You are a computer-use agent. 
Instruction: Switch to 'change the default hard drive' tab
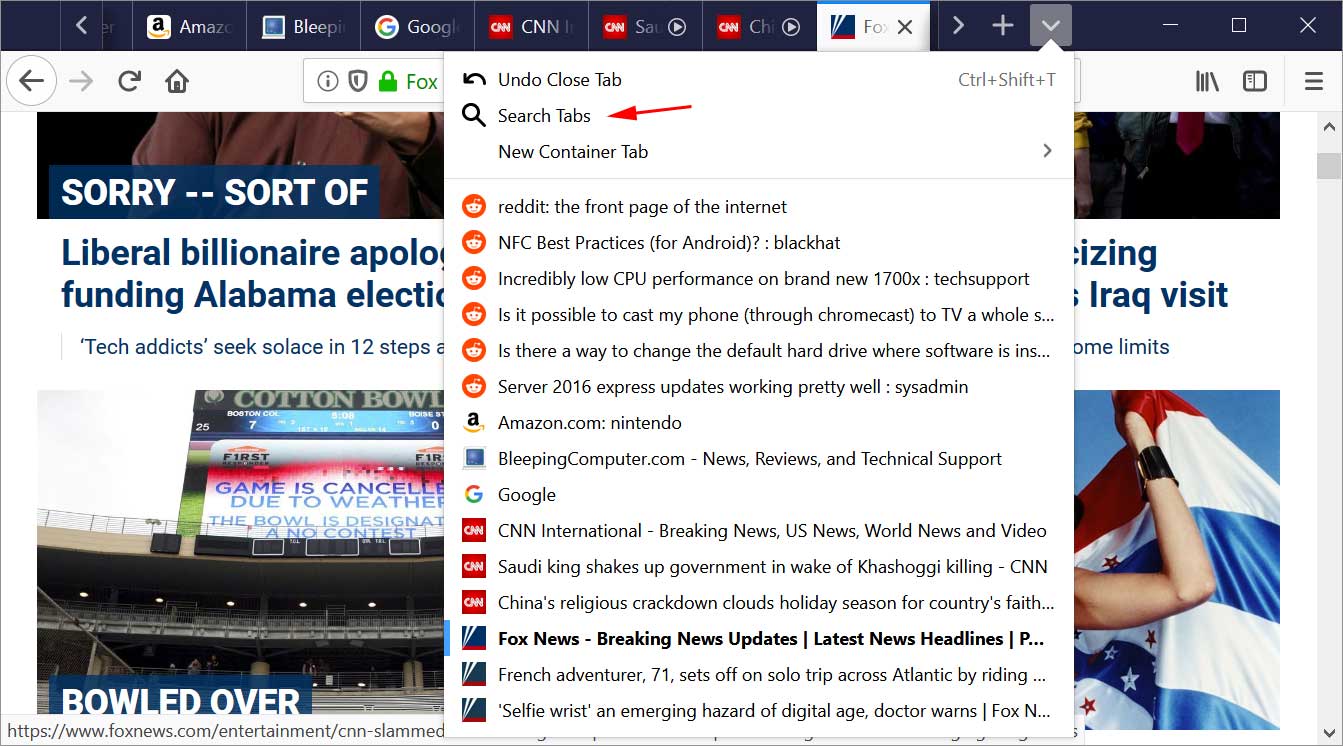coord(759,351)
